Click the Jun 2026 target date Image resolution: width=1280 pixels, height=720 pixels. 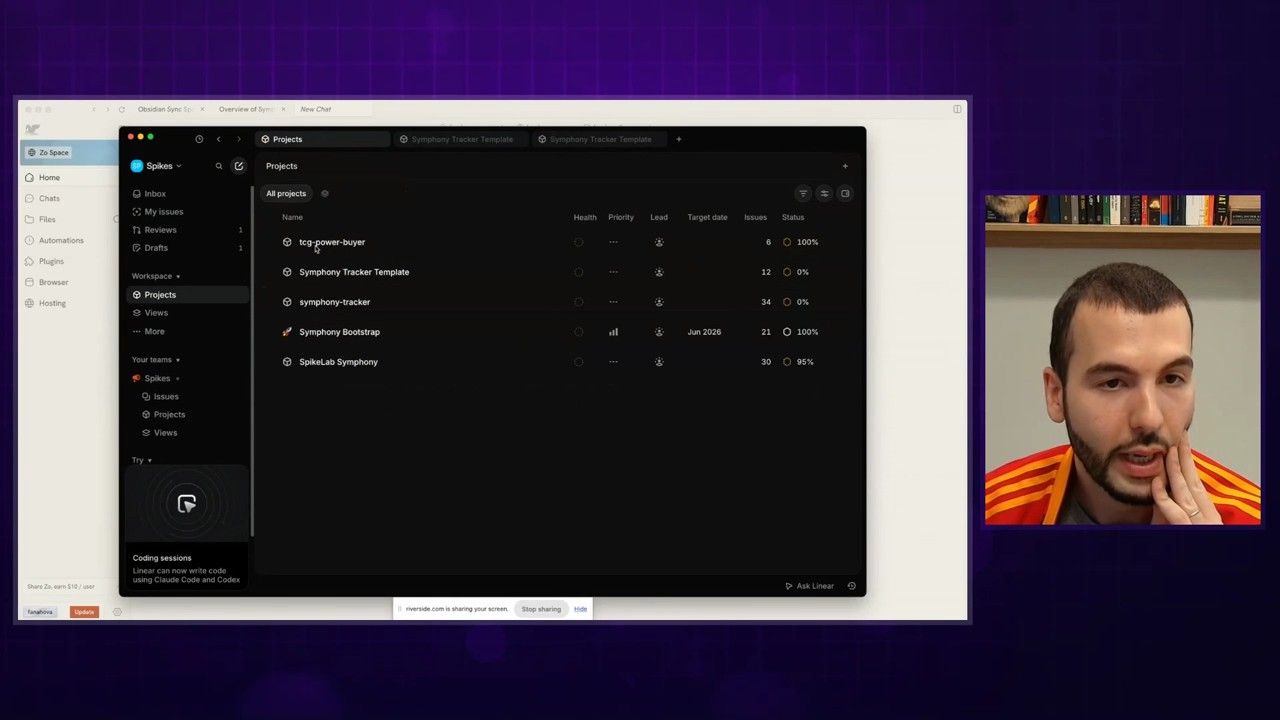click(704, 332)
